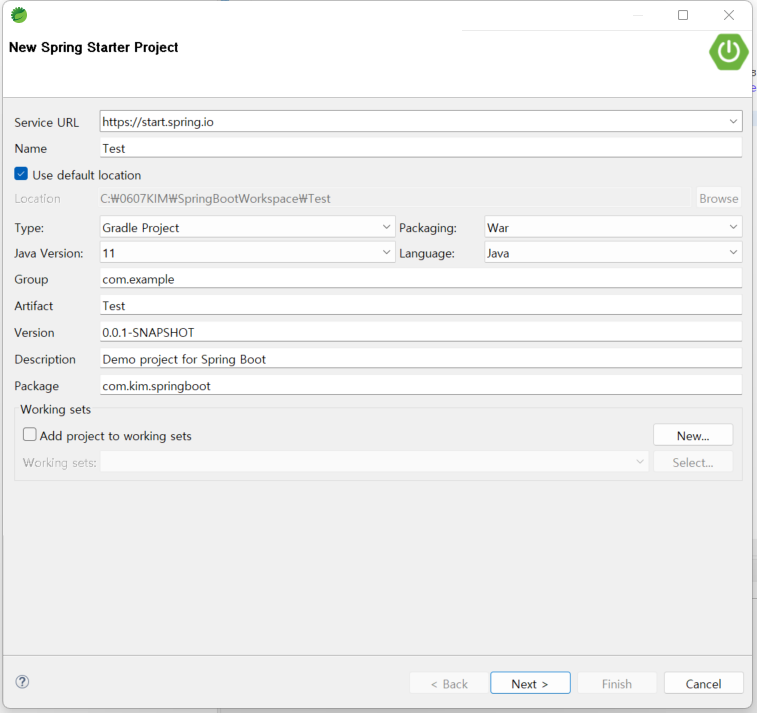Screen dimensions: 757x713
Task: Open the Packaging dropdown showing War
Action: point(613,227)
